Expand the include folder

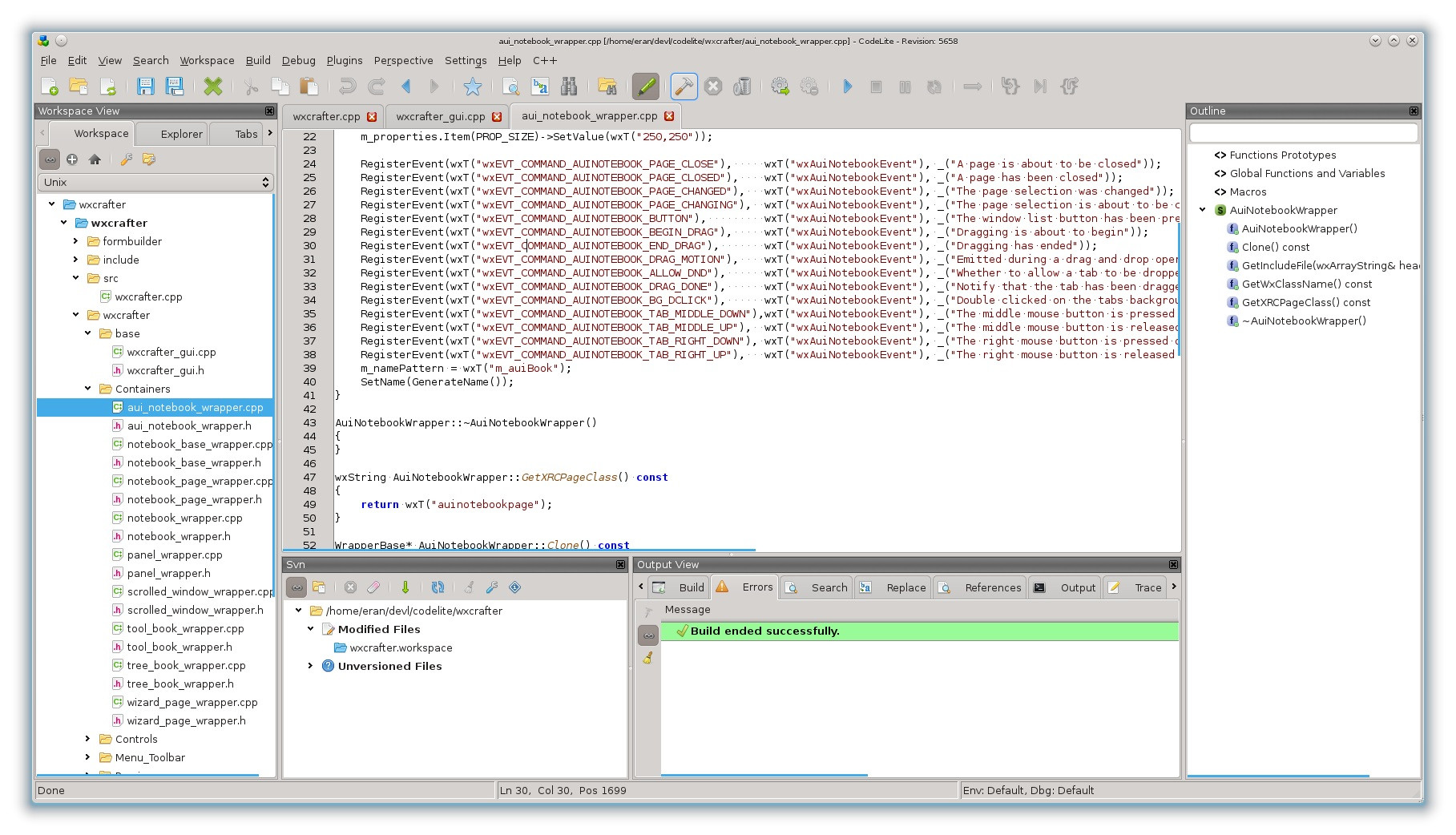tap(76, 260)
